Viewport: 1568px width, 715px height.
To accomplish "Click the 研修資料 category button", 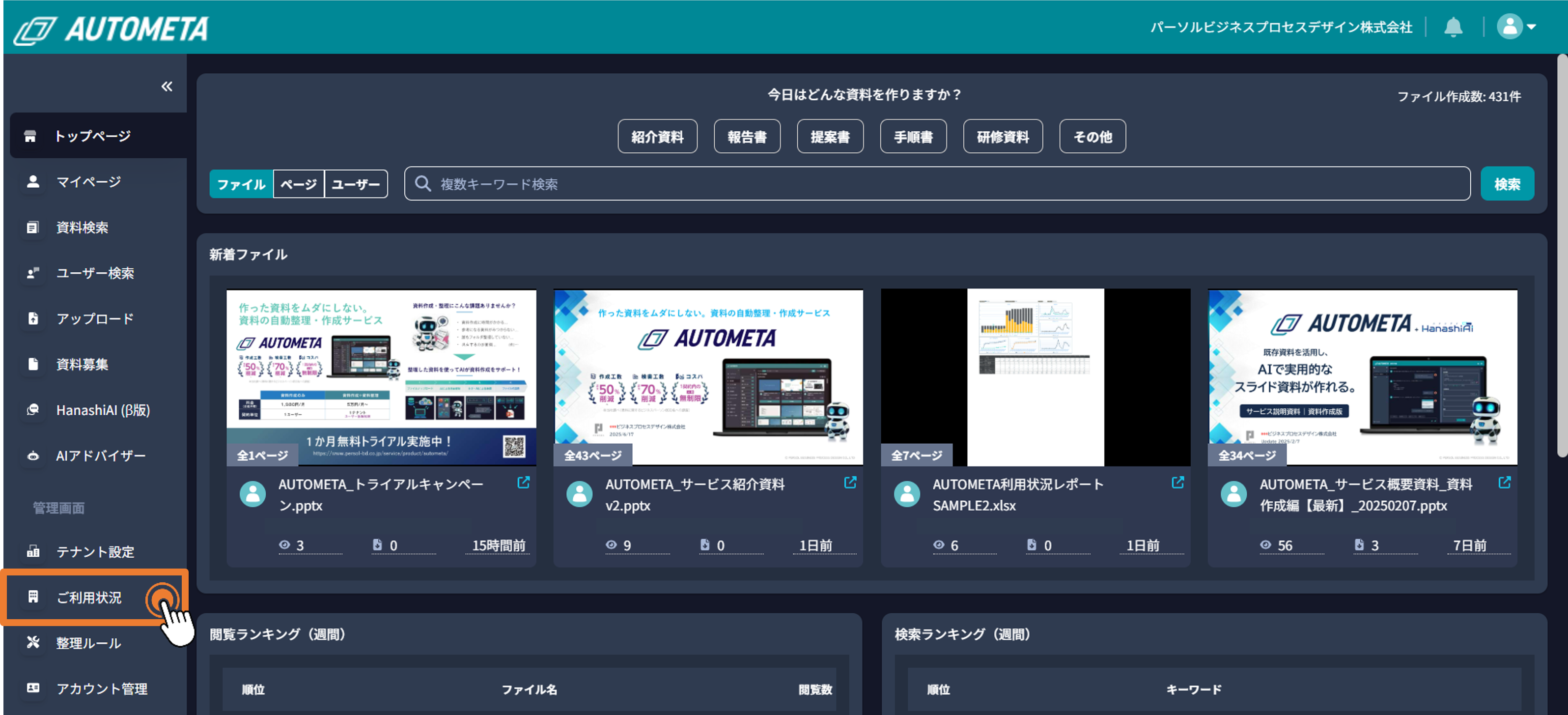I will coord(1003,137).
